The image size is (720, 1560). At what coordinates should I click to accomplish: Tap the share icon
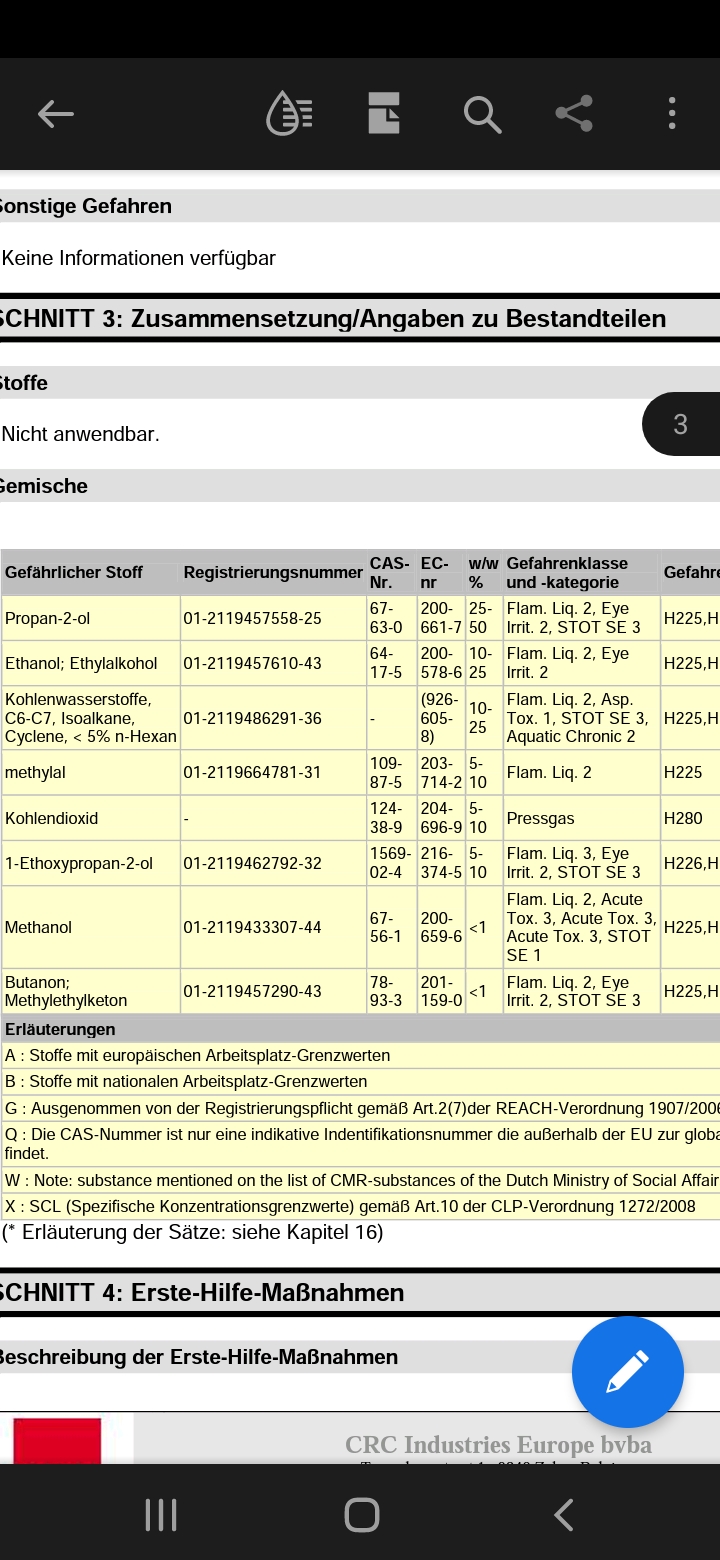(574, 113)
